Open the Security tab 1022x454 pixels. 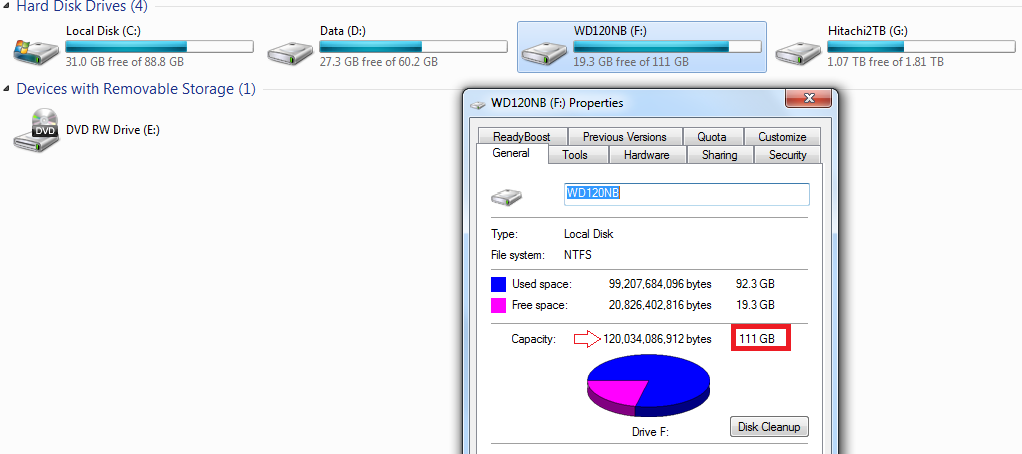(787, 155)
